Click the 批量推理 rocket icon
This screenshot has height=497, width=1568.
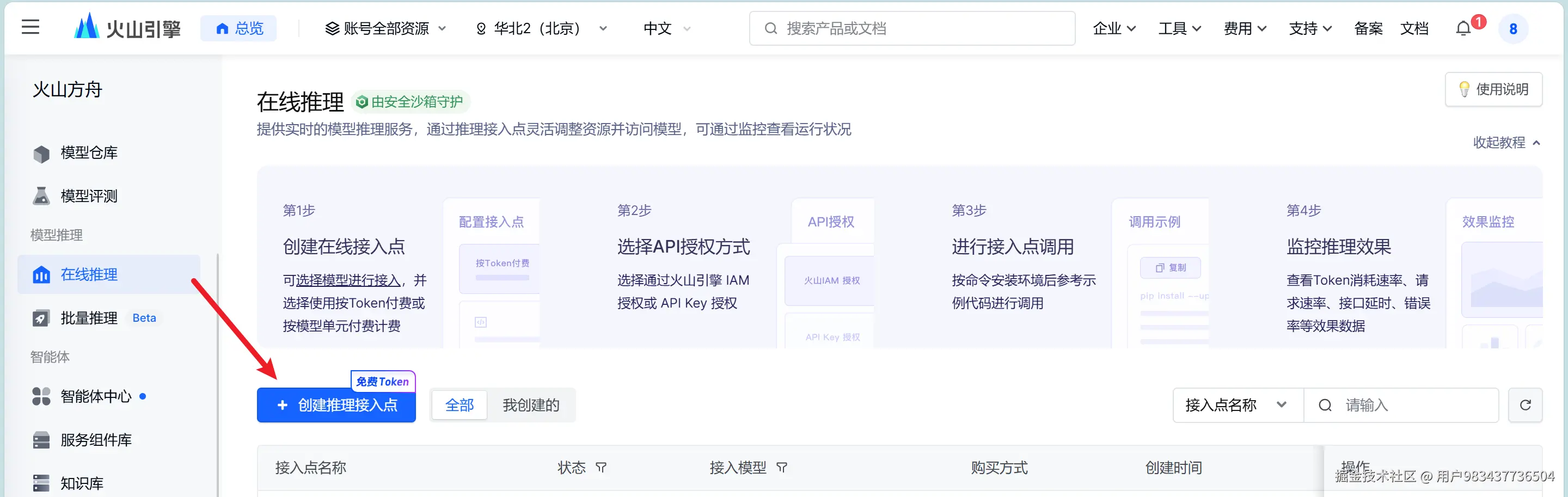pyautogui.click(x=41, y=318)
